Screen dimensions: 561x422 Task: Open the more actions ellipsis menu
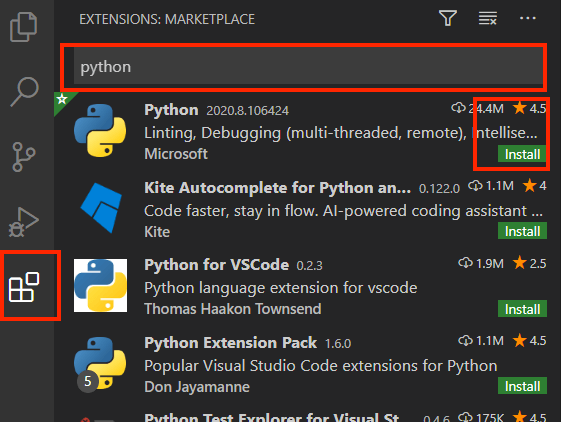(x=528, y=18)
